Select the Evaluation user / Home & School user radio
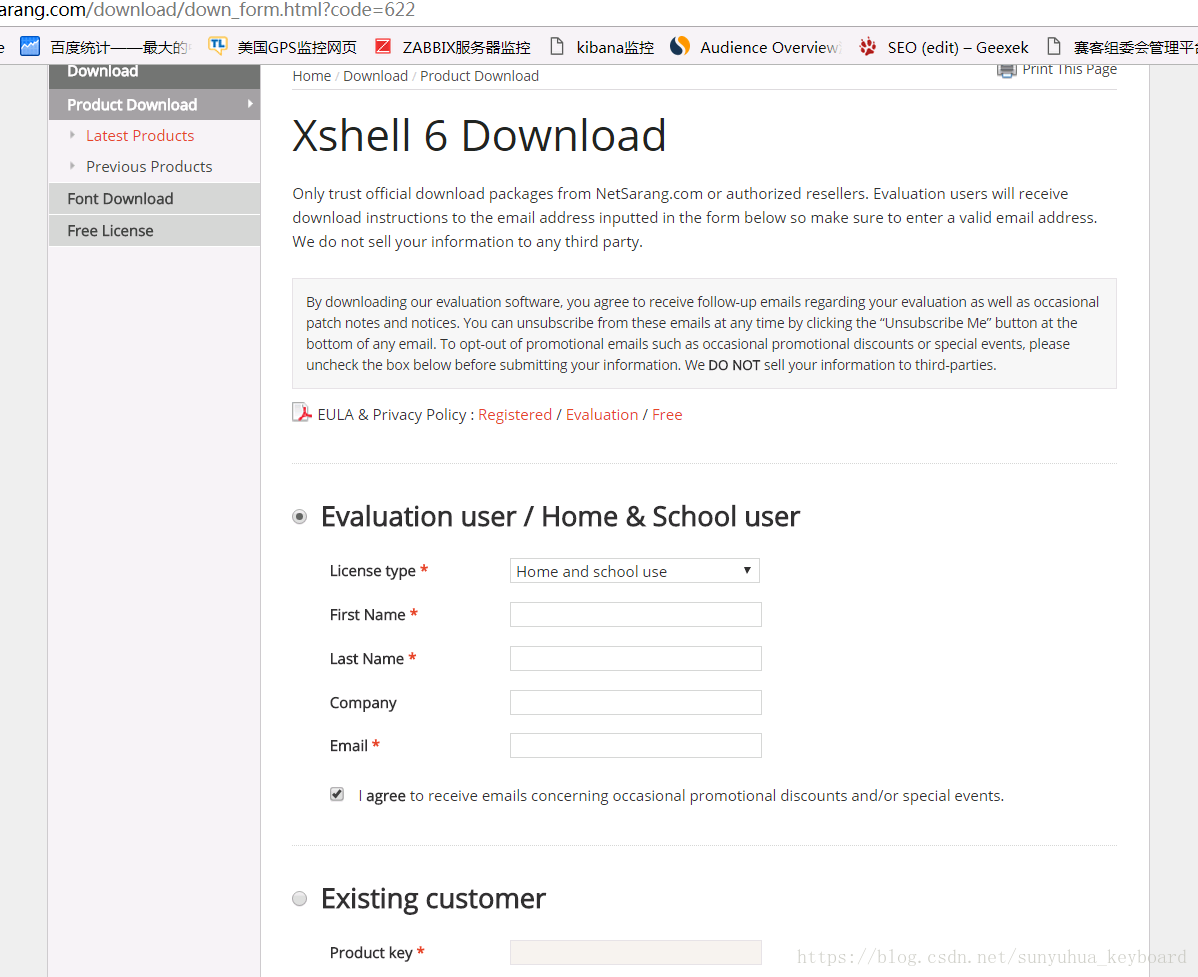 300,517
